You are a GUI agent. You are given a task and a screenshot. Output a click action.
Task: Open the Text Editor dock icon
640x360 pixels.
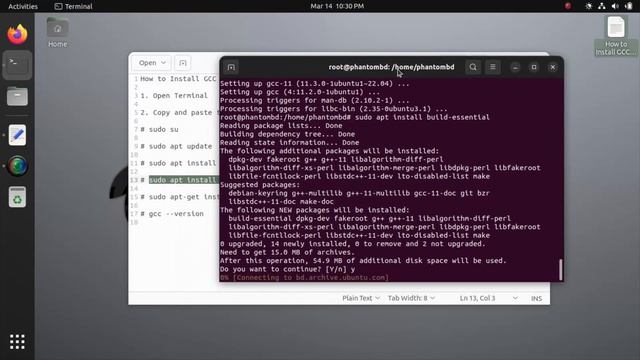[x=17, y=135]
